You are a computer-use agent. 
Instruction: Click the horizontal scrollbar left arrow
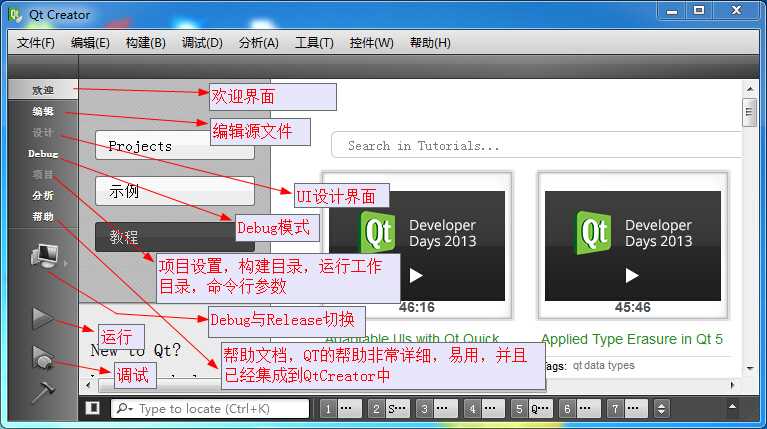(x=88, y=385)
